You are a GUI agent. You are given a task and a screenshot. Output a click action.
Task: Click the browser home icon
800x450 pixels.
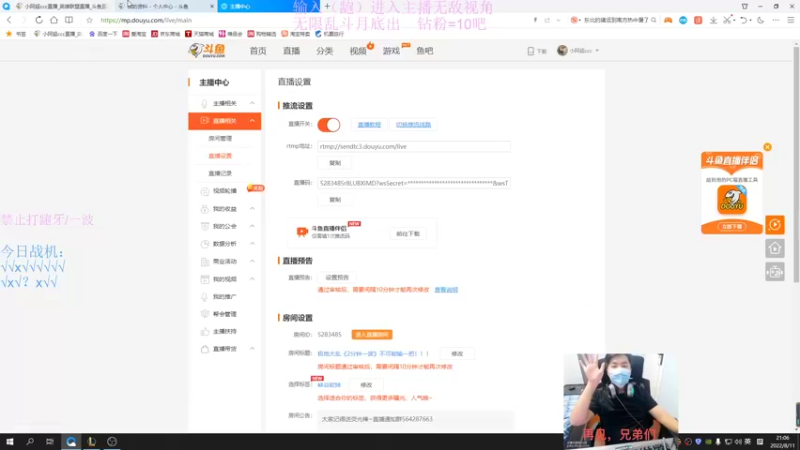pos(54,20)
